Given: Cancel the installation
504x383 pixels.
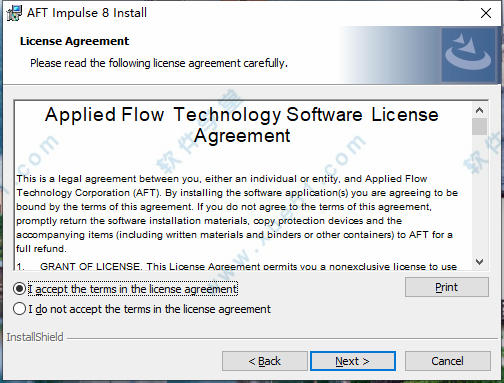Looking at the screenshot, I should pyautogui.click(x=447, y=361).
